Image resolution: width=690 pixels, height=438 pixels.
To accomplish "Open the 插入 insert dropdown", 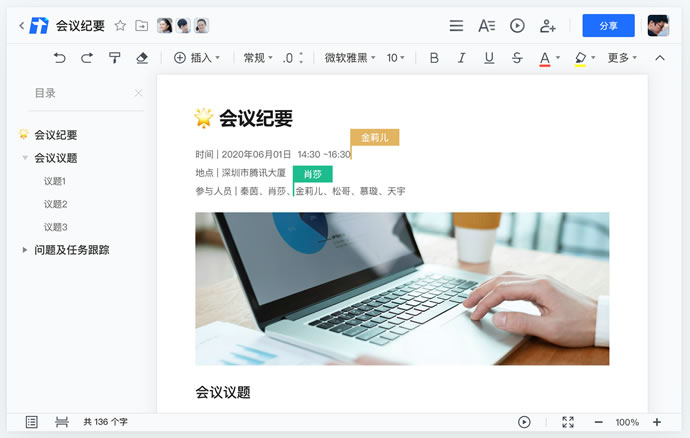I will point(197,58).
